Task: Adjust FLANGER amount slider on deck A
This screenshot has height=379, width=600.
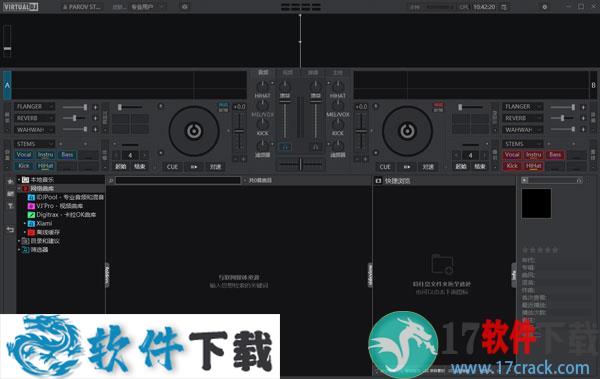Action: coord(75,107)
